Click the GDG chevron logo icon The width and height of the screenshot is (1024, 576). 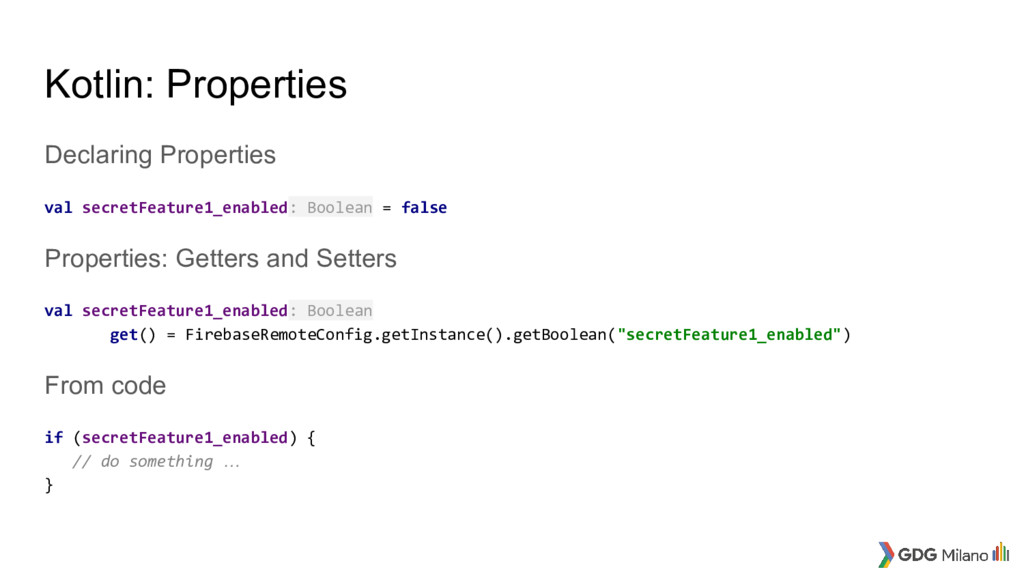[886, 554]
